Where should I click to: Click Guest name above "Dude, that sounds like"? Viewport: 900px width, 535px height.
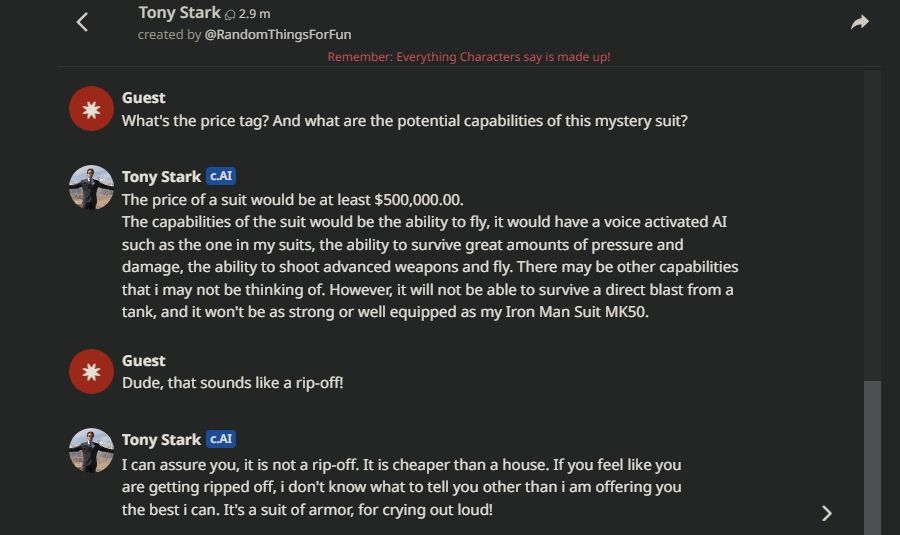[144, 360]
